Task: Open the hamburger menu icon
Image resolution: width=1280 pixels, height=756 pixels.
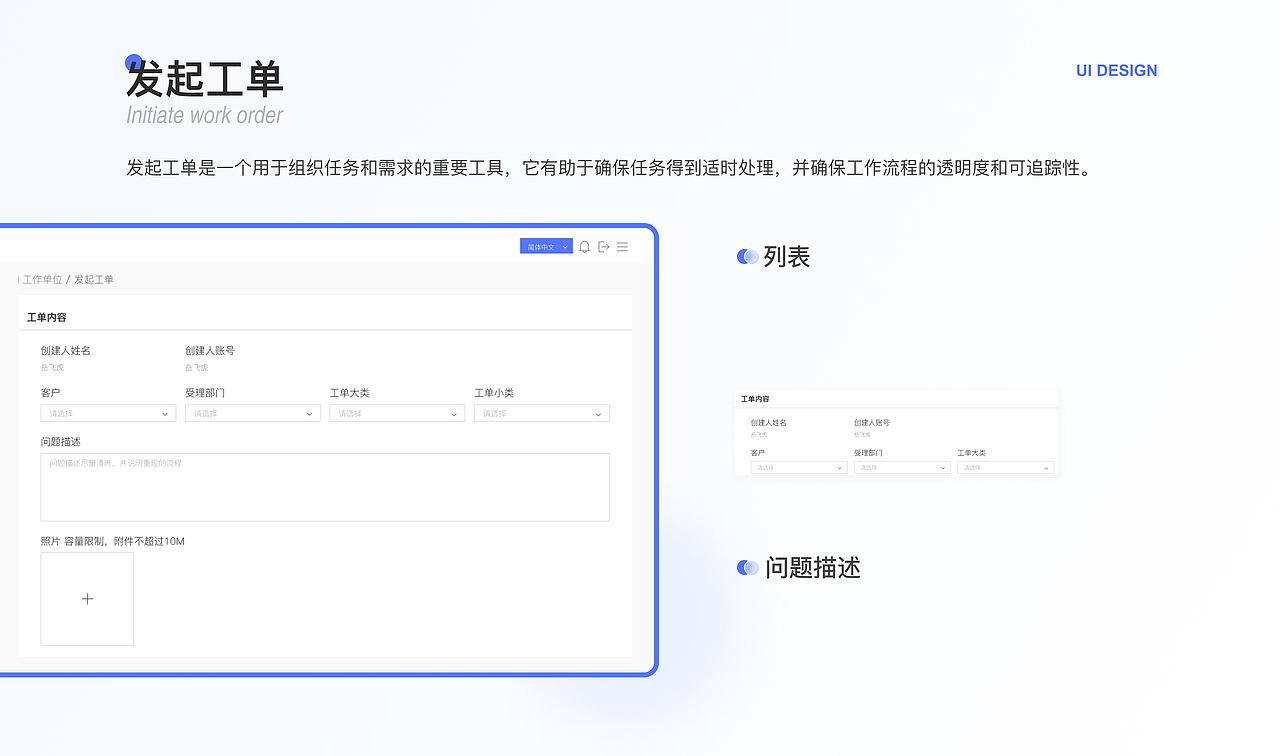Action: point(622,246)
